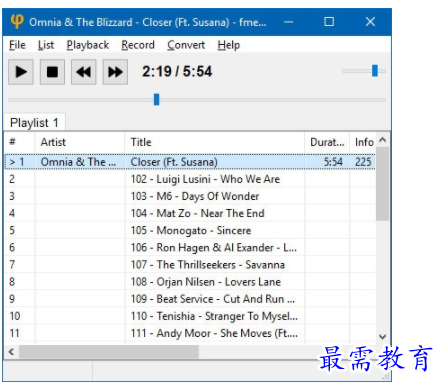Screen dimensions: 441x390
Task: Select track 108 - Orjan Nilsen - Lovers Lane
Action: (x=190, y=282)
